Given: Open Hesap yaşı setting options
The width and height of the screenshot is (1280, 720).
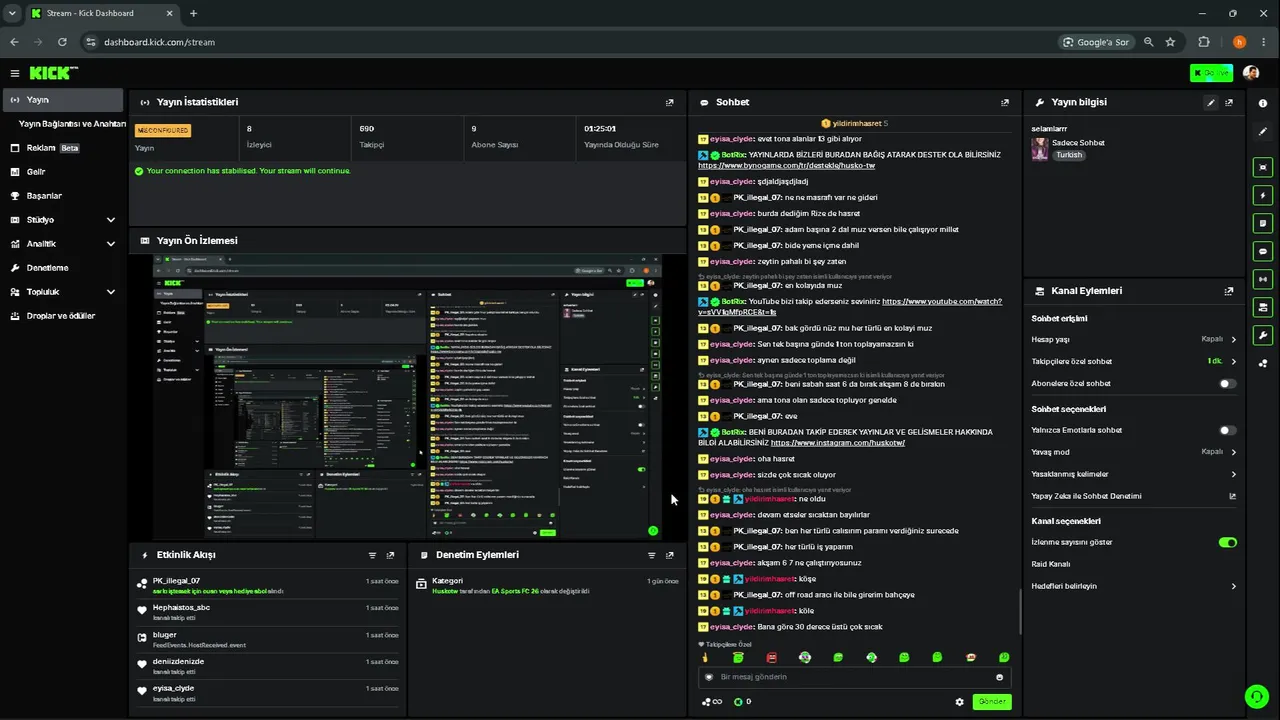Looking at the screenshot, I should pos(1134,339).
